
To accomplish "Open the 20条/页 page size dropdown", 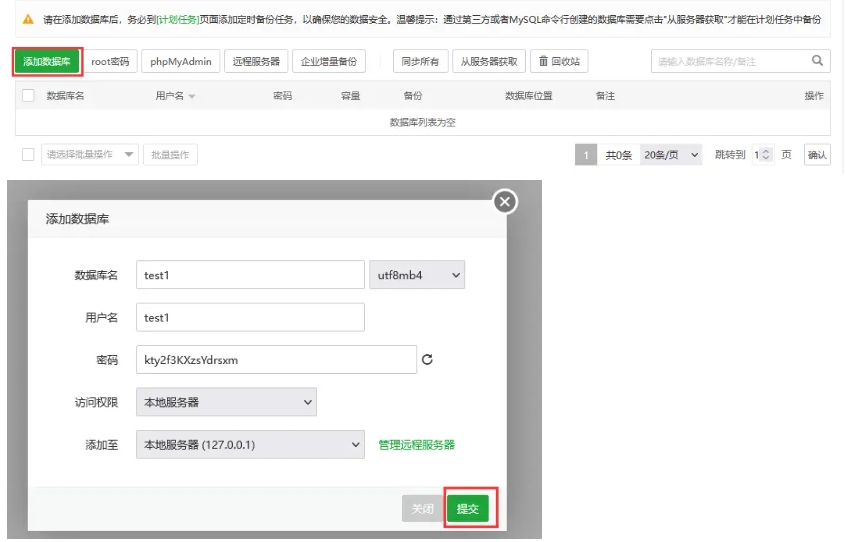I will click(671, 155).
